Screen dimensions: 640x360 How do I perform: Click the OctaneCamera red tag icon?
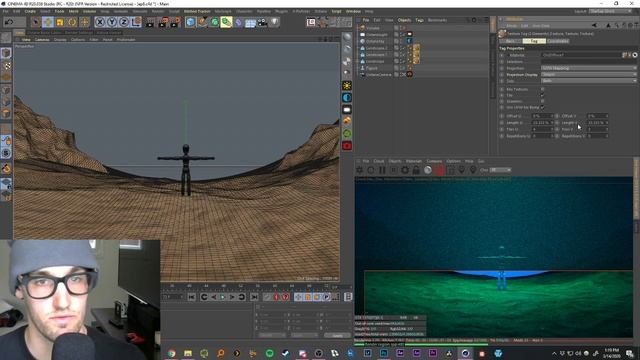pos(410,75)
